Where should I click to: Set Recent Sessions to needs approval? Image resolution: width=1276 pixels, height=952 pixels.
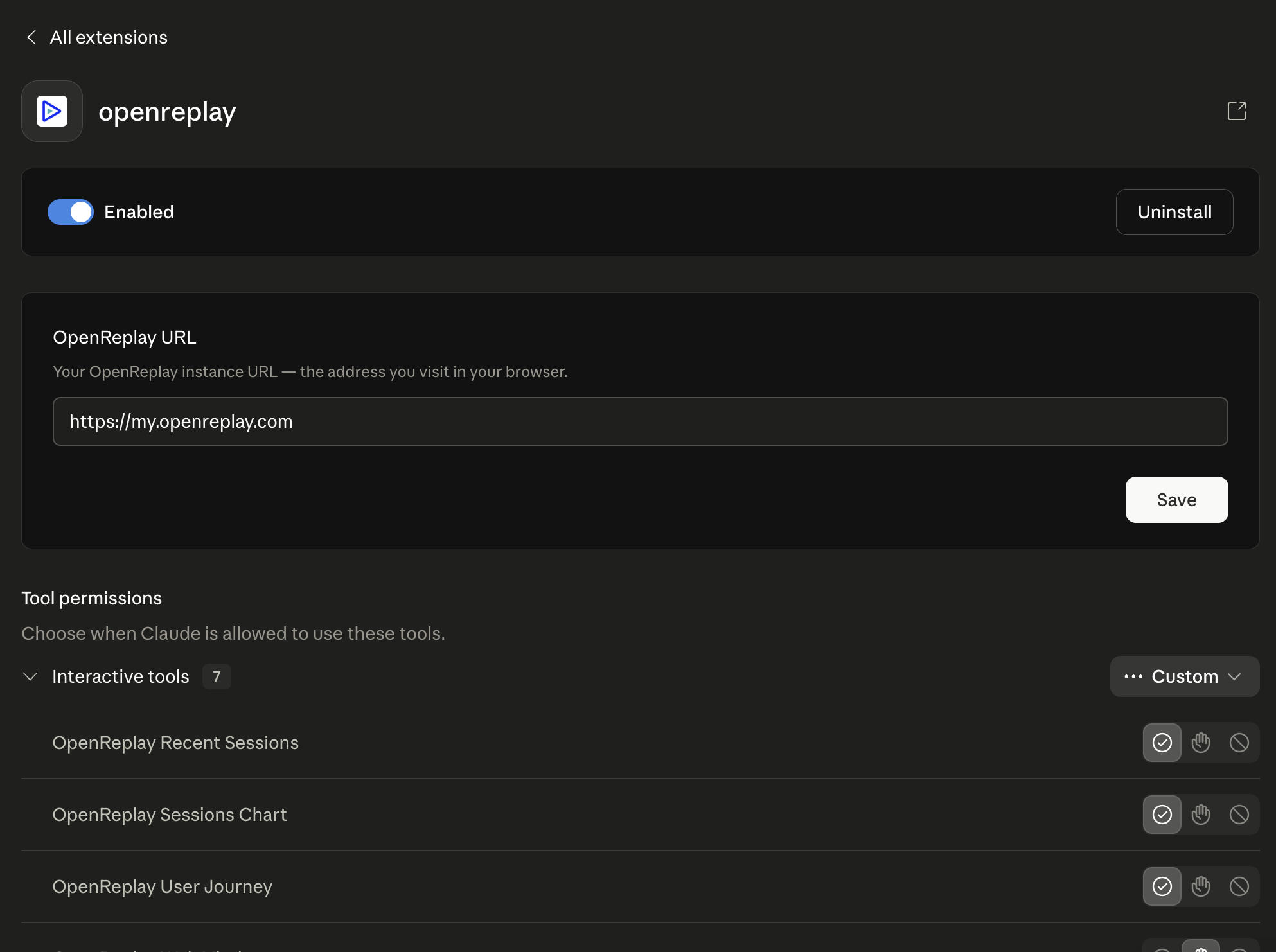1200,743
